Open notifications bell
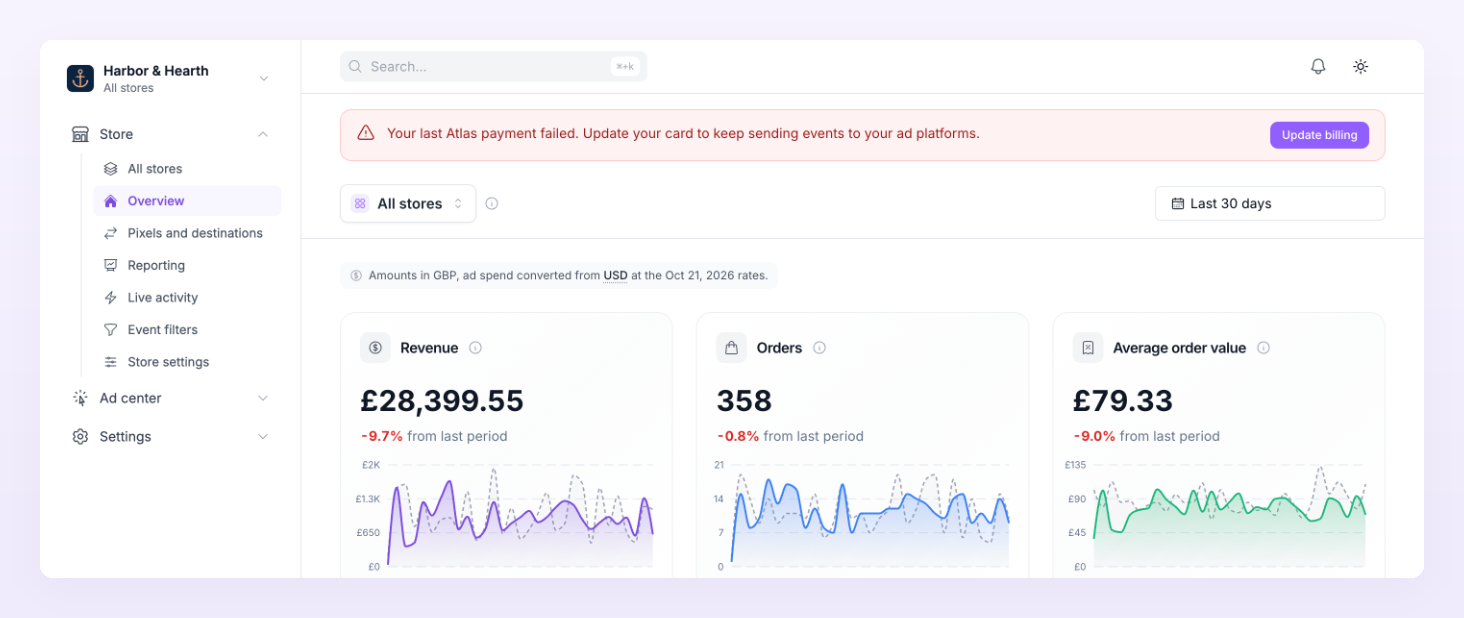 click(x=1318, y=67)
